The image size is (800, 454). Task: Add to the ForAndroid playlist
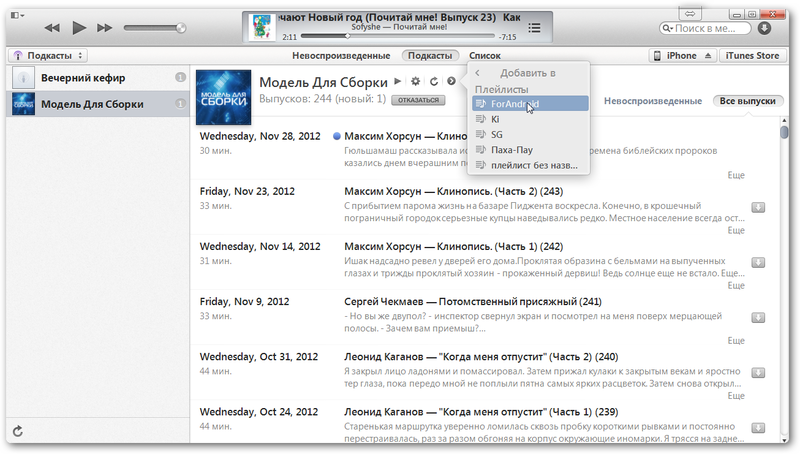click(x=530, y=104)
